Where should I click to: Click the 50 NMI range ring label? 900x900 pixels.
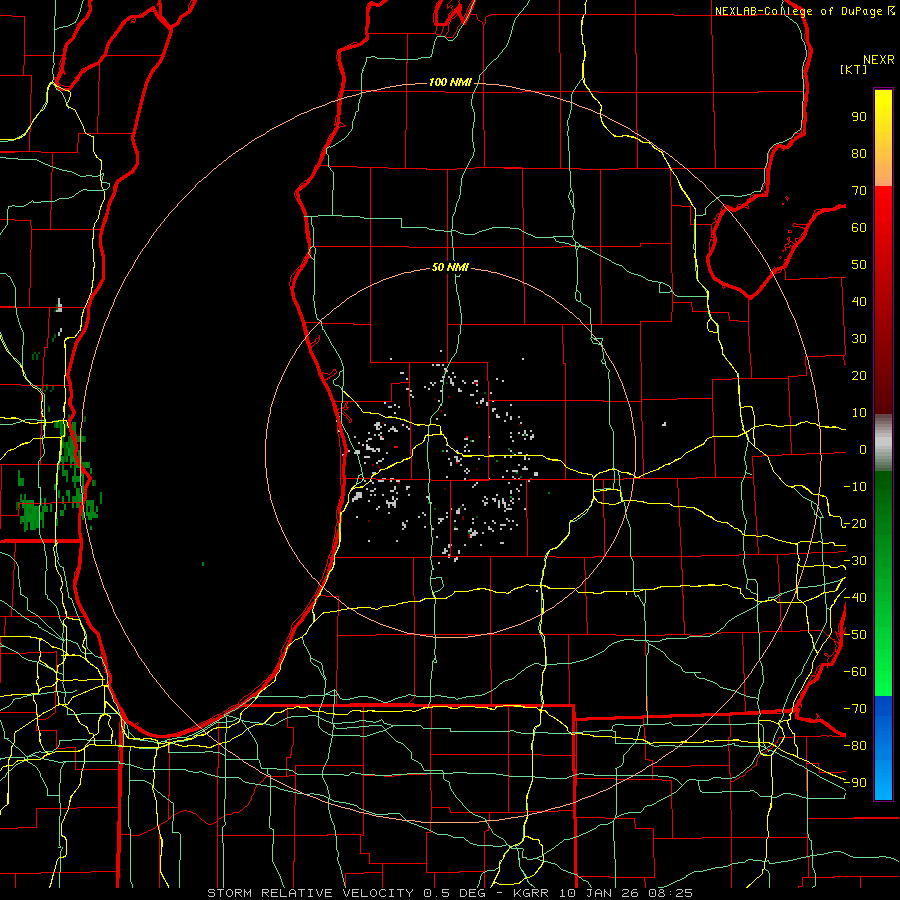pos(450,267)
